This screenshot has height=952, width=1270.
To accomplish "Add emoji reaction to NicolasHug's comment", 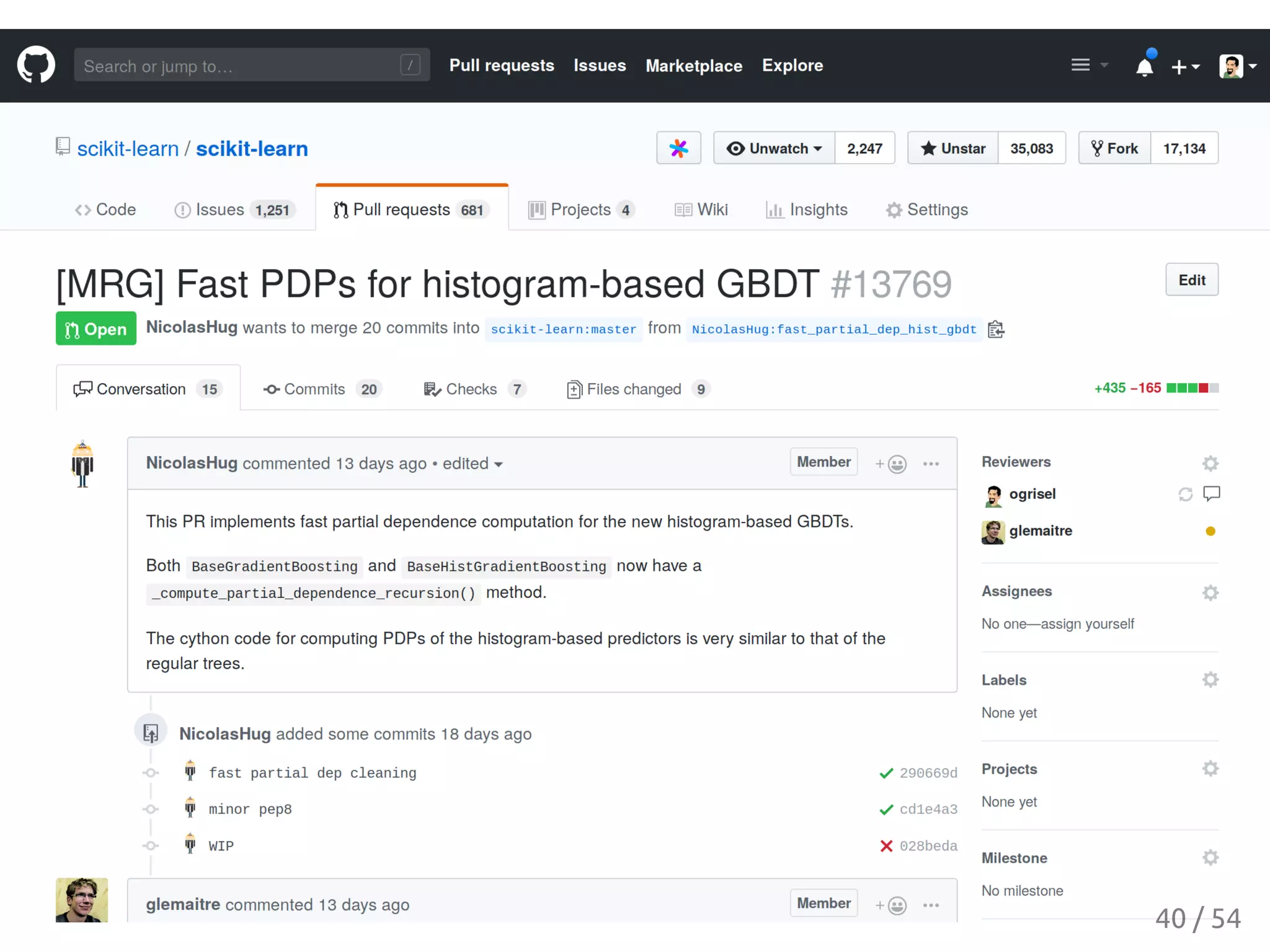I will point(890,464).
